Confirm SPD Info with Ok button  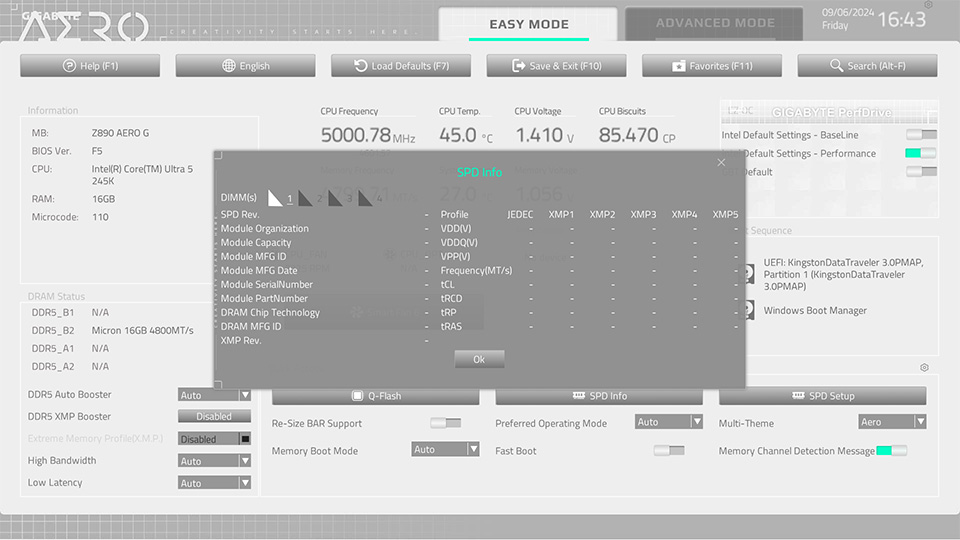click(x=479, y=359)
